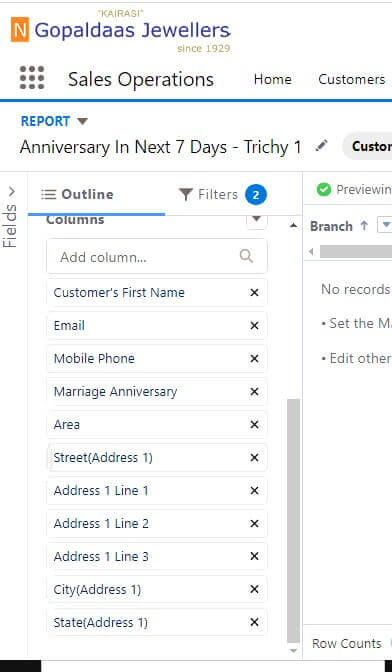Viewport: 392px width, 672px height.
Task: Select the Outline tab
Action: coord(78,195)
